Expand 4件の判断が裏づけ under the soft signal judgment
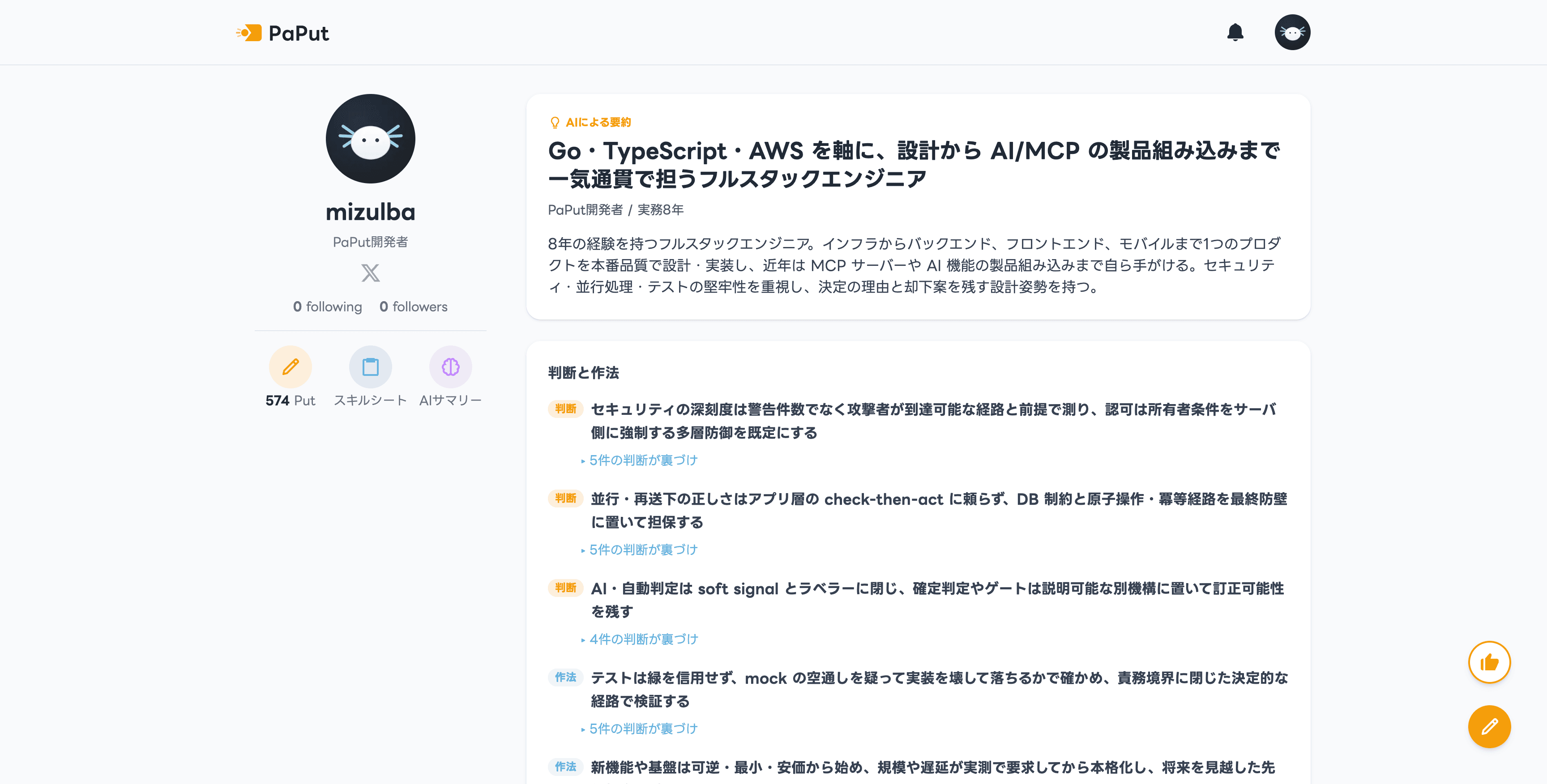The height and width of the screenshot is (784, 1547). (640, 639)
